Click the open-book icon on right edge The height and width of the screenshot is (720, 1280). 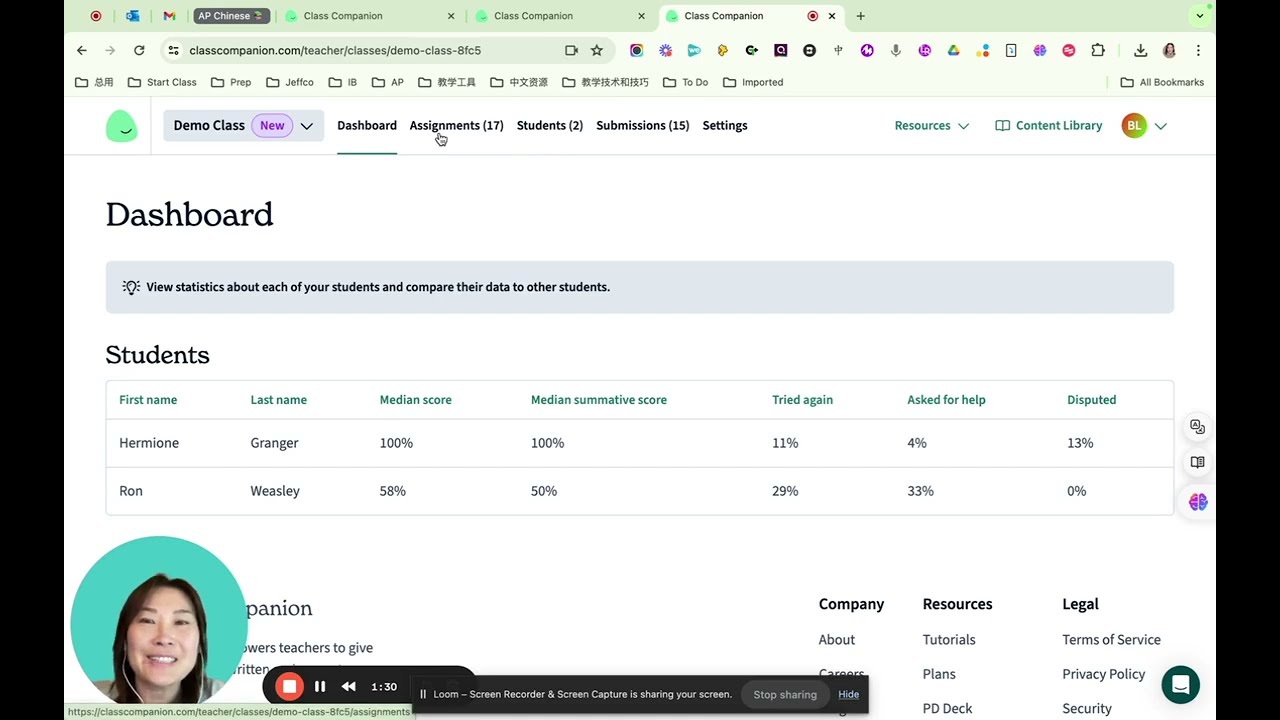pyautogui.click(x=1197, y=462)
